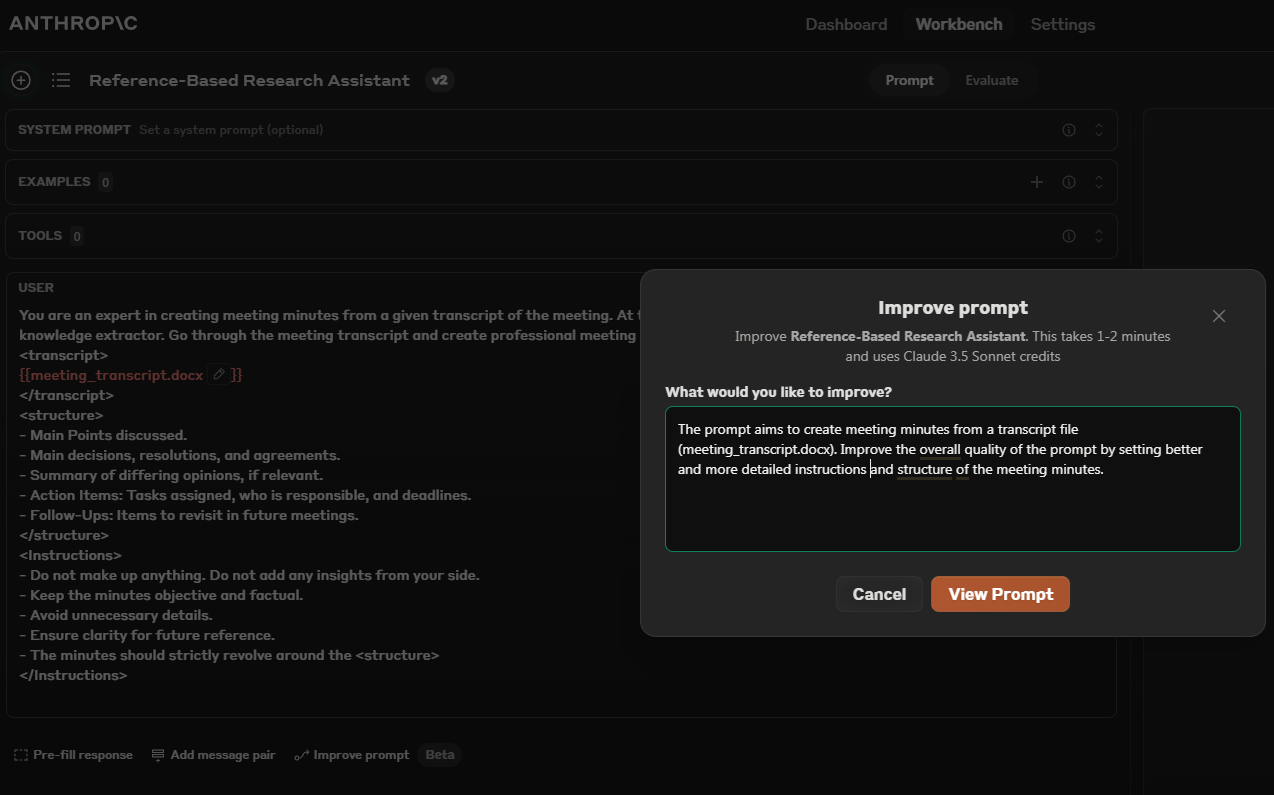
Task: Open the prompt list icon beside the plus
Action: point(61,80)
